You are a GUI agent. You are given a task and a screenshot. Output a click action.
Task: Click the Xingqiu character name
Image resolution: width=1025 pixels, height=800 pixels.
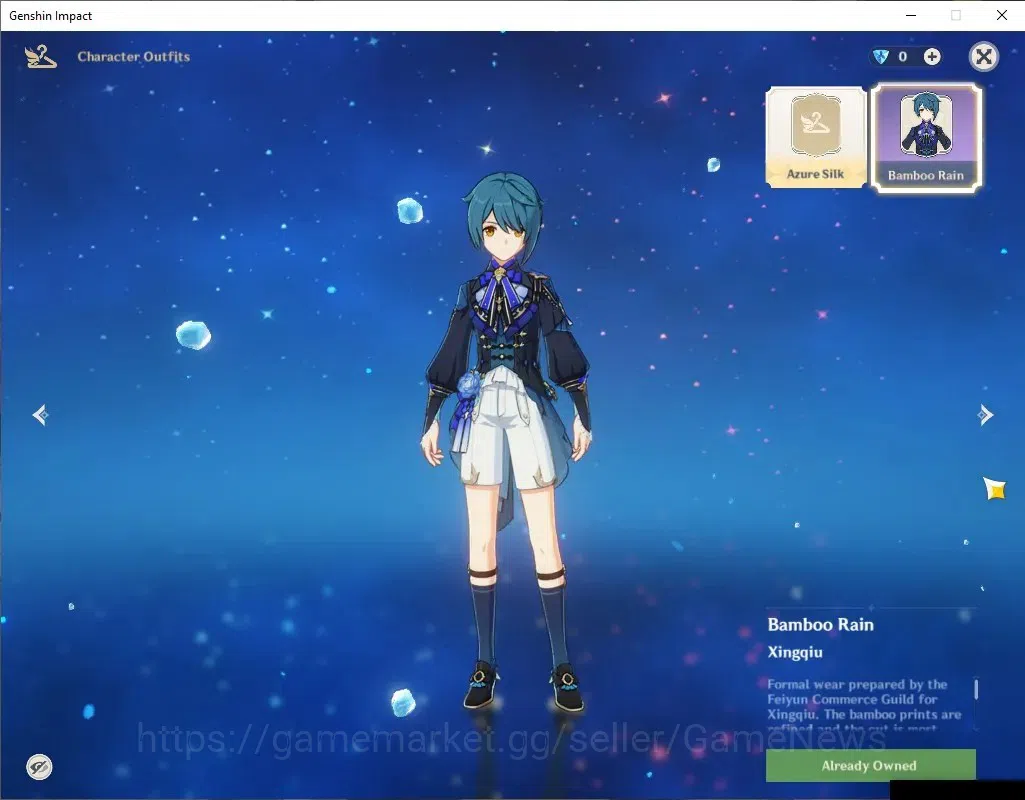point(795,652)
